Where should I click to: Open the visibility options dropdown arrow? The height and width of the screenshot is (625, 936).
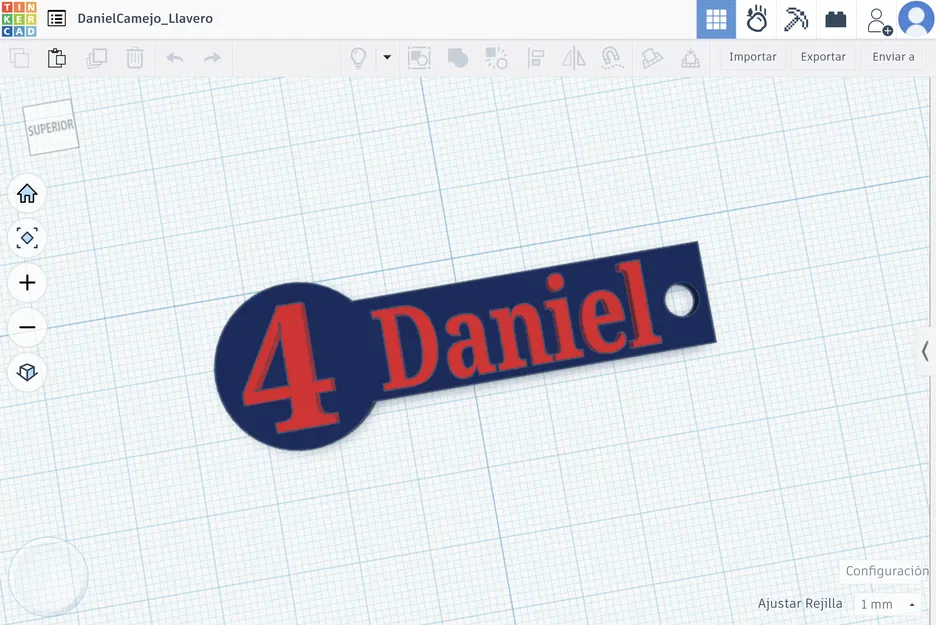[387, 57]
